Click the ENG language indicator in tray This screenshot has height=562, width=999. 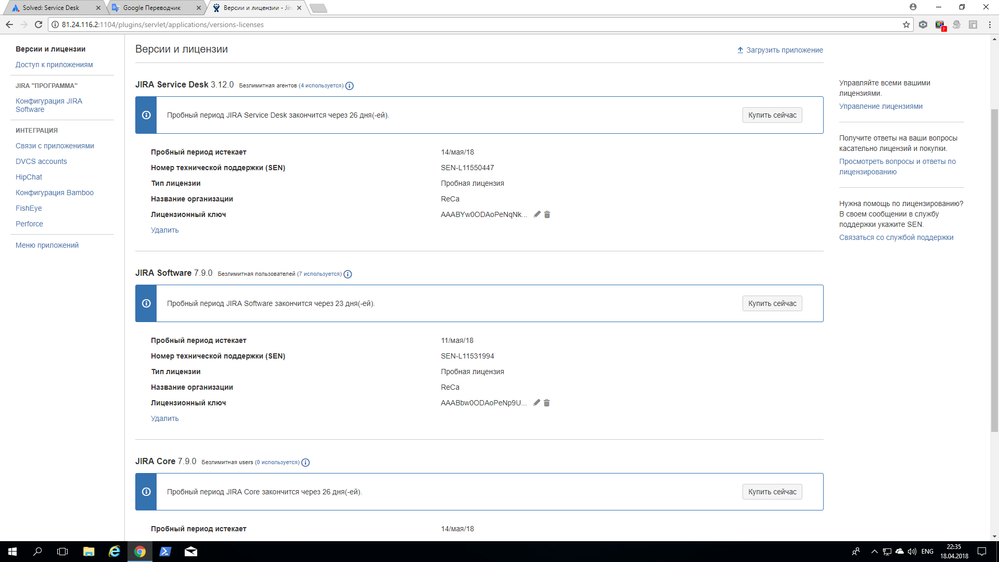(928, 552)
